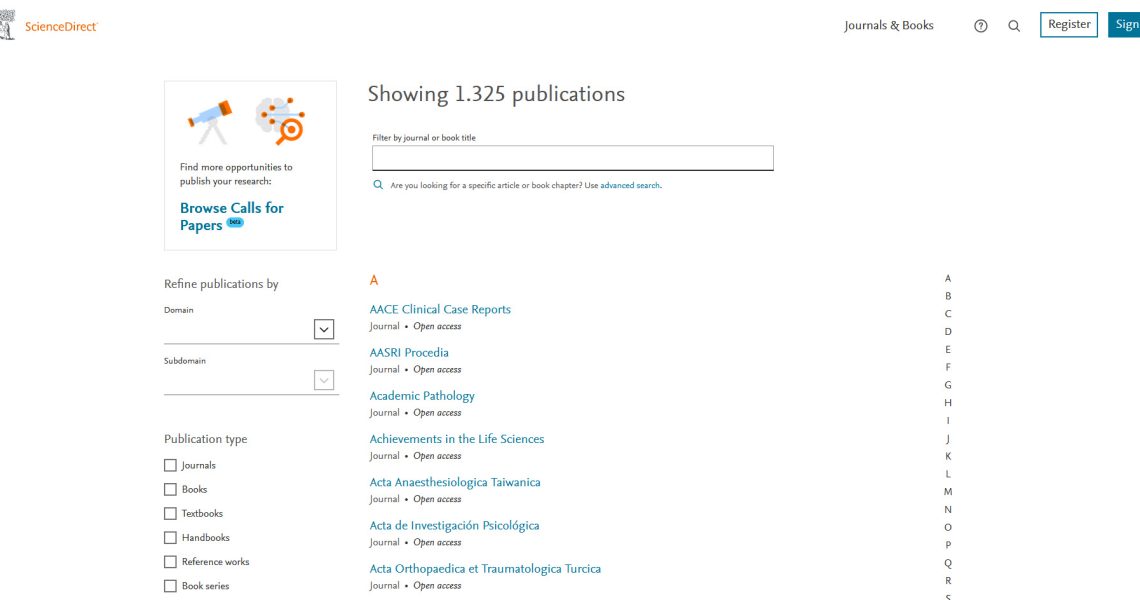
Task: Open the help question mark icon
Action: 980,26
